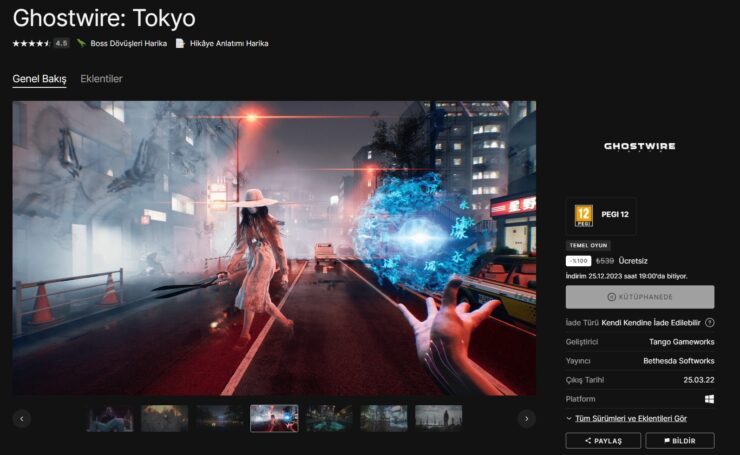The width and height of the screenshot is (740, 455).
Task: Click the Hikâye Anlatımı Harika document icon
Action: 180,43
